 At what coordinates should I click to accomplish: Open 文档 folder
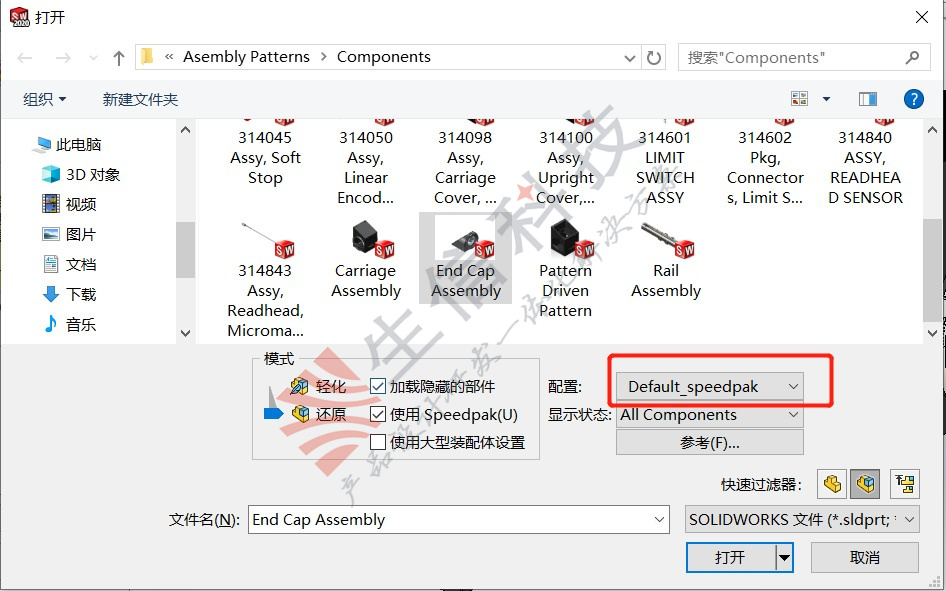(69, 264)
